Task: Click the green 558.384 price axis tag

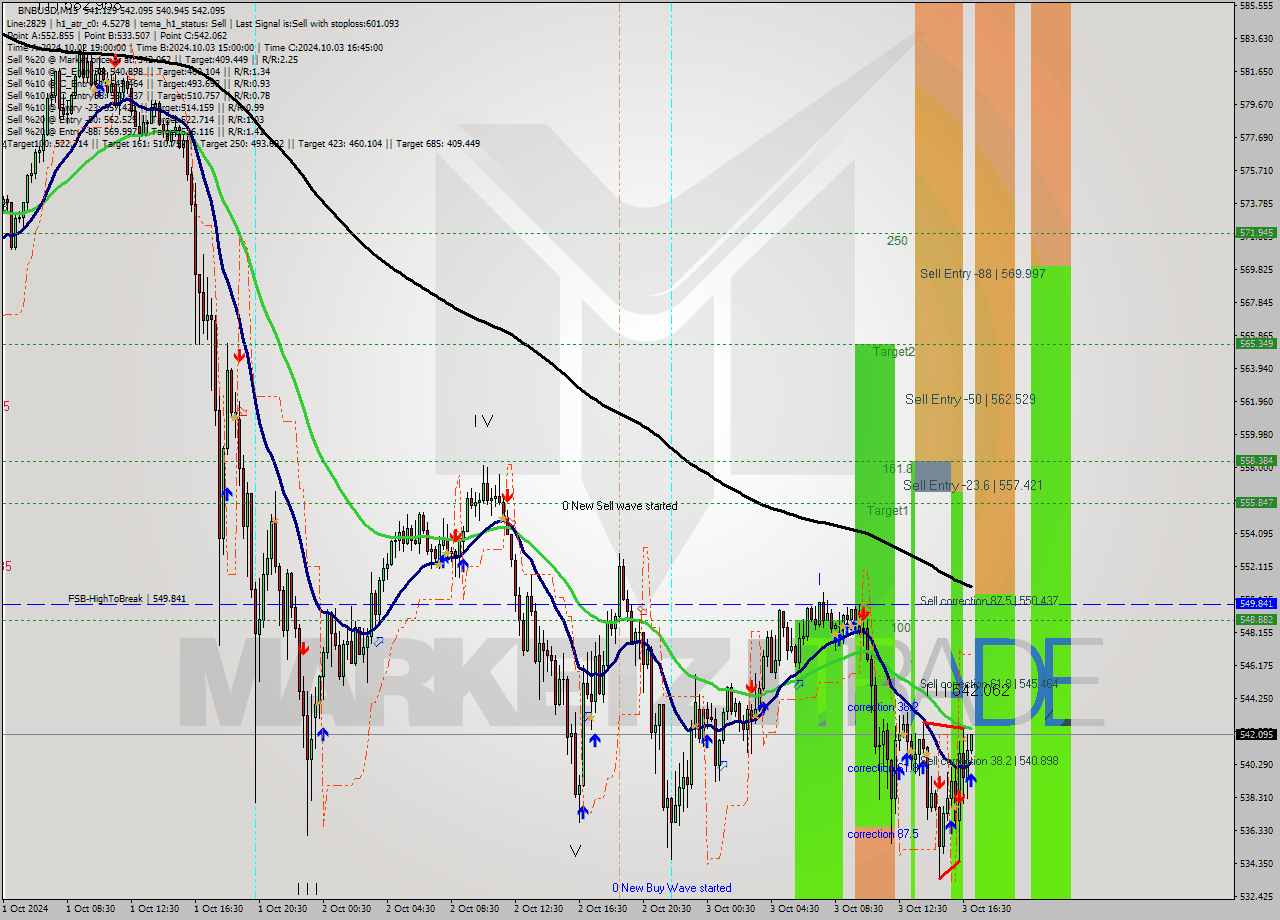Action: (1257, 461)
